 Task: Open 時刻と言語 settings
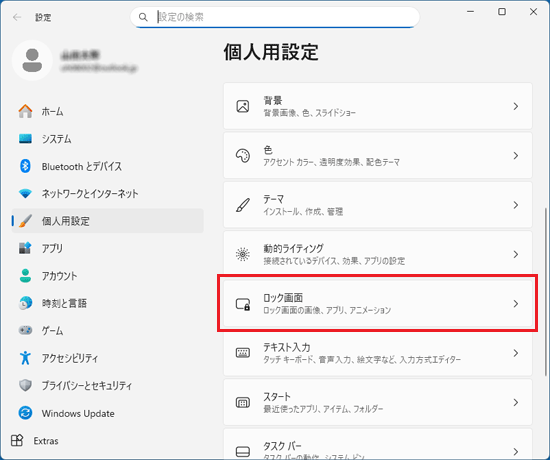(107, 303)
